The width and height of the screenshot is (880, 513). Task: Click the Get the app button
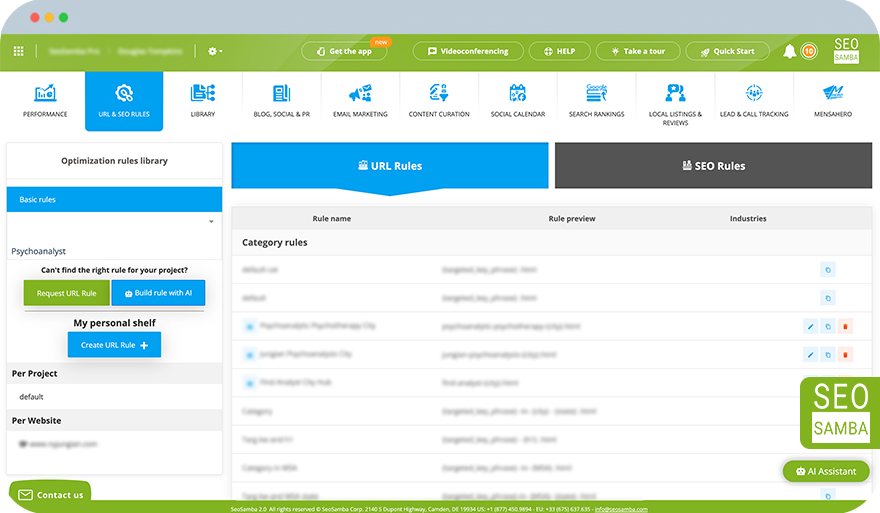pos(345,51)
